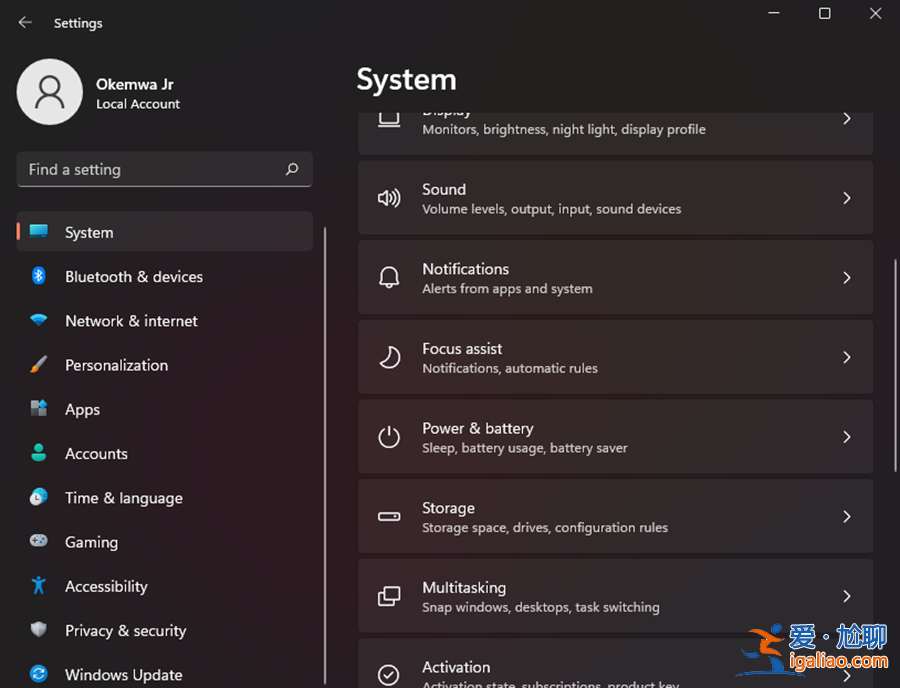Click the Storage drive icon
900x688 pixels.
389,516
